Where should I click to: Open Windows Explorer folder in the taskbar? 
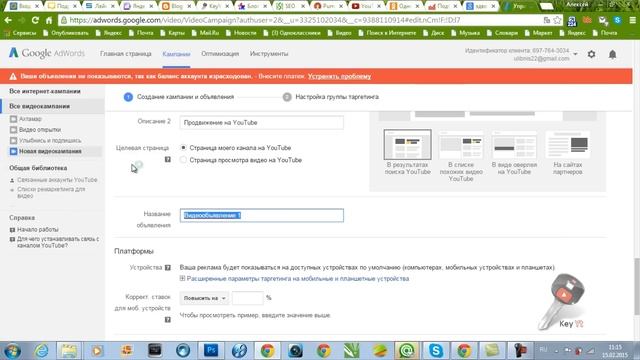pos(69,351)
